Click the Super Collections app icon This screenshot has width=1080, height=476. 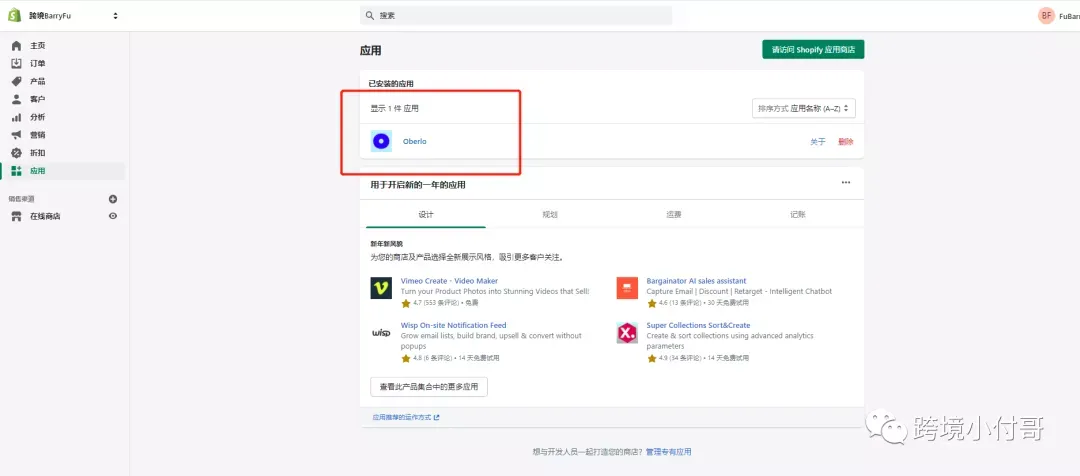coord(627,333)
